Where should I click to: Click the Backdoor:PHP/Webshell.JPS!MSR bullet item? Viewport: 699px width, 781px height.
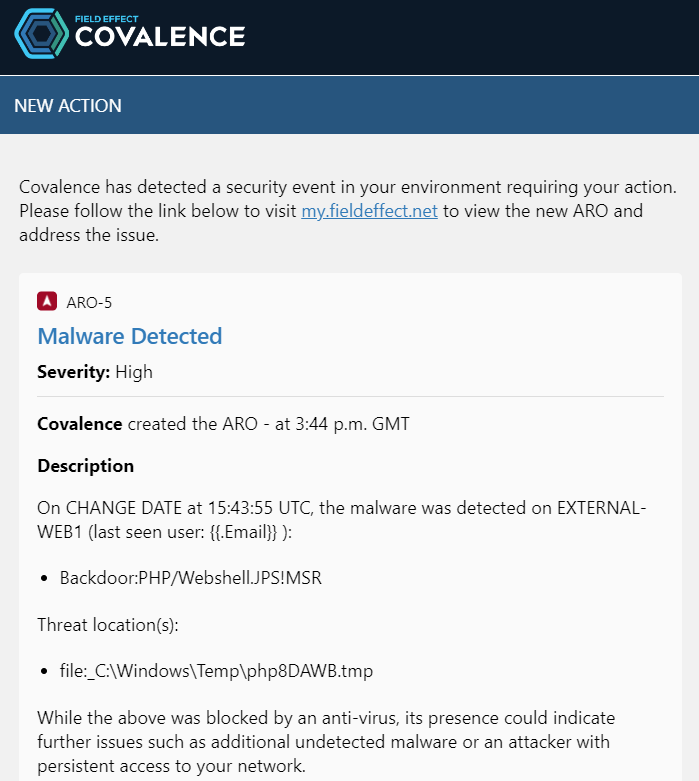pos(191,578)
